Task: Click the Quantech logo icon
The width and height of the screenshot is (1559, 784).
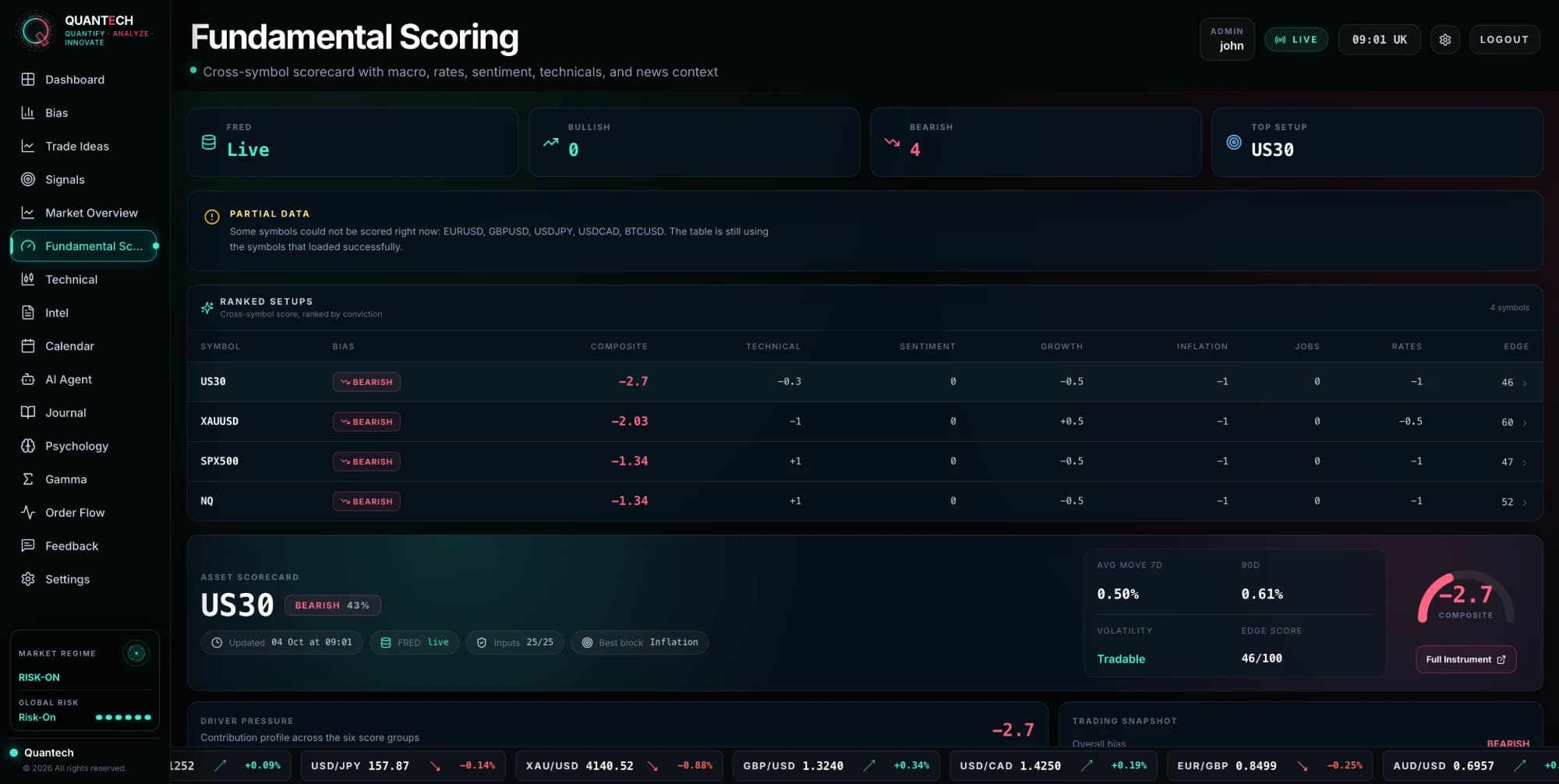Action: point(35,31)
